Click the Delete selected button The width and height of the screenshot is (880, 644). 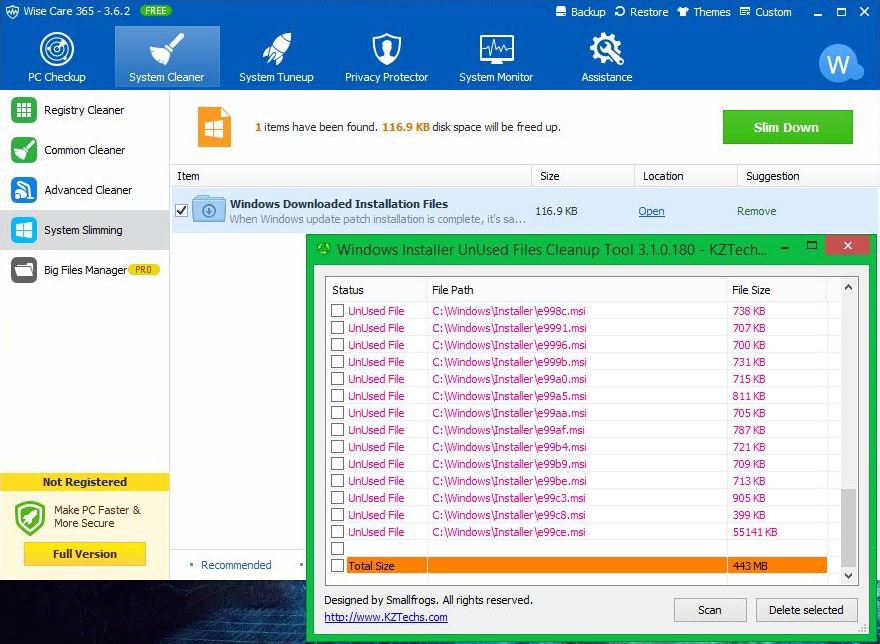[x=806, y=610]
